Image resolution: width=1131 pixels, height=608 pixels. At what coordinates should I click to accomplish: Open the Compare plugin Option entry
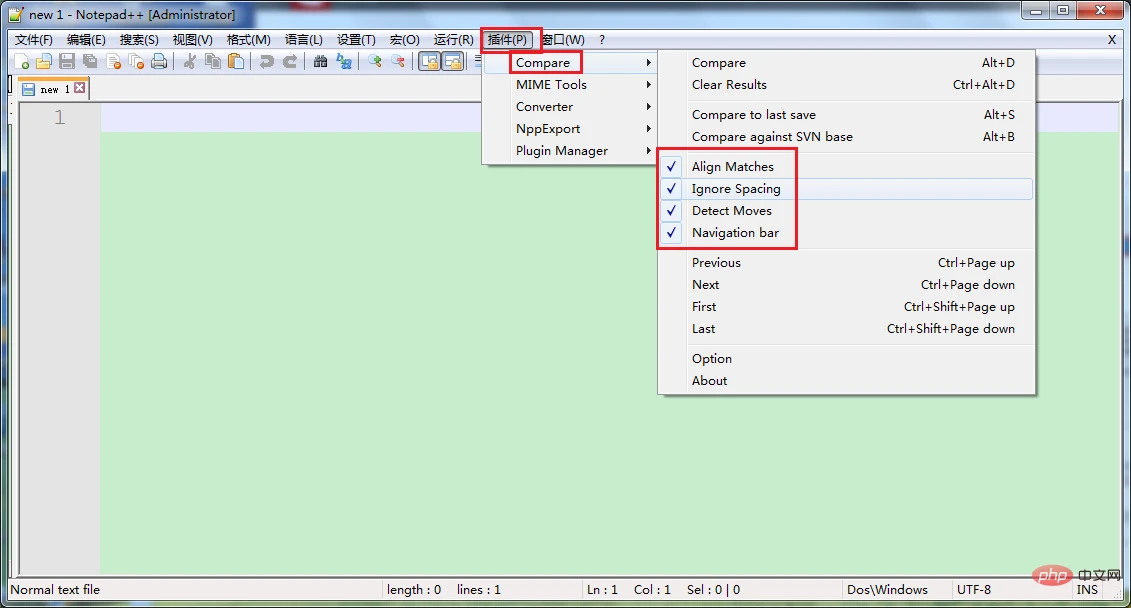click(x=711, y=359)
